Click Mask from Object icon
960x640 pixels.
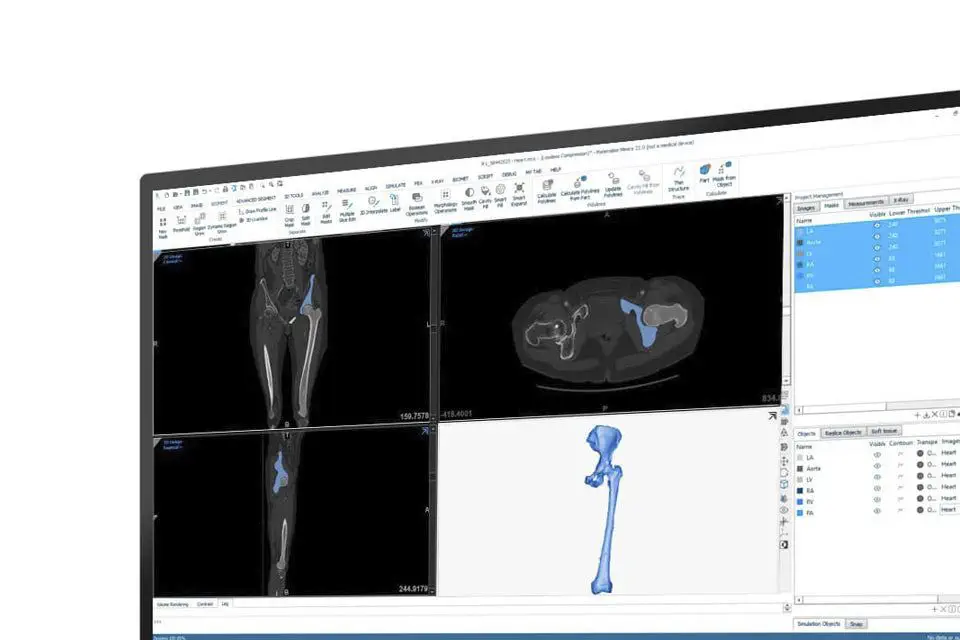pyautogui.click(x=725, y=169)
